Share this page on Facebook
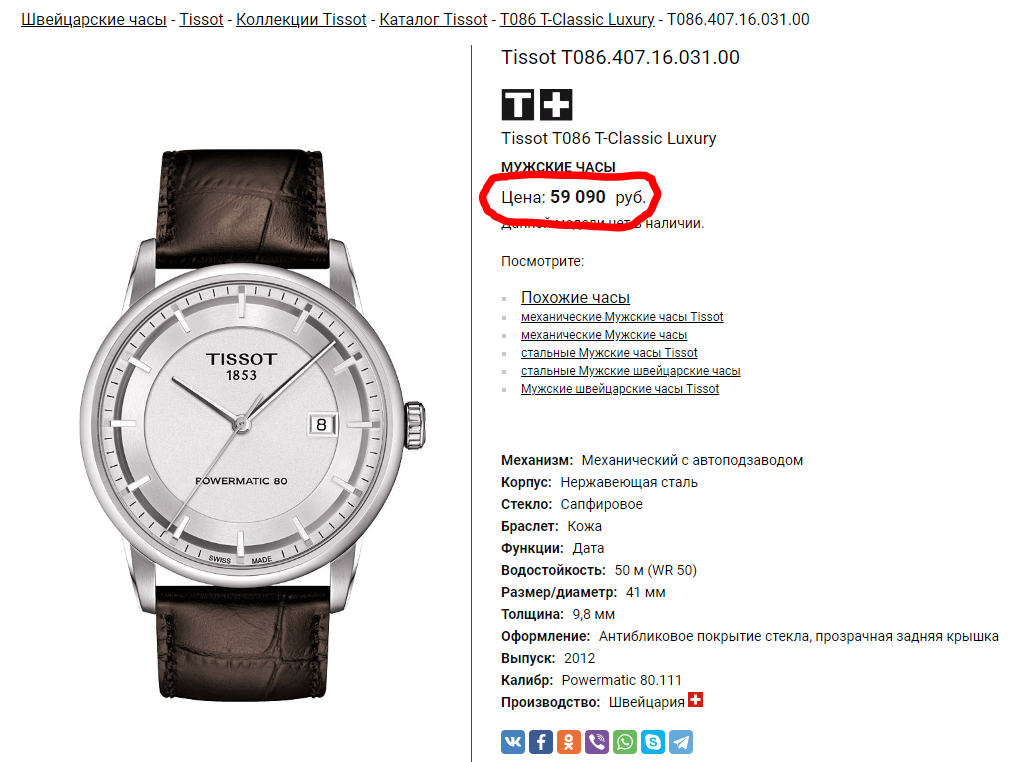The width and height of the screenshot is (1011, 762). click(541, 742)
